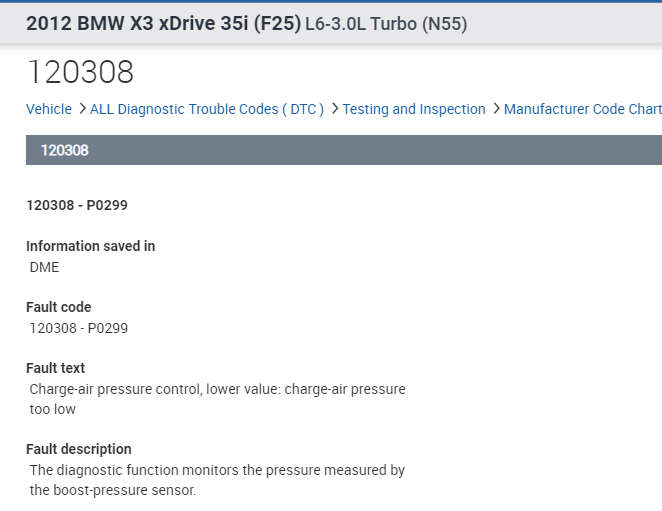The image size is (662, 511).
Task: Click the 2012 BMW X3 xDrive 35i title
Action: coord(163,23)
